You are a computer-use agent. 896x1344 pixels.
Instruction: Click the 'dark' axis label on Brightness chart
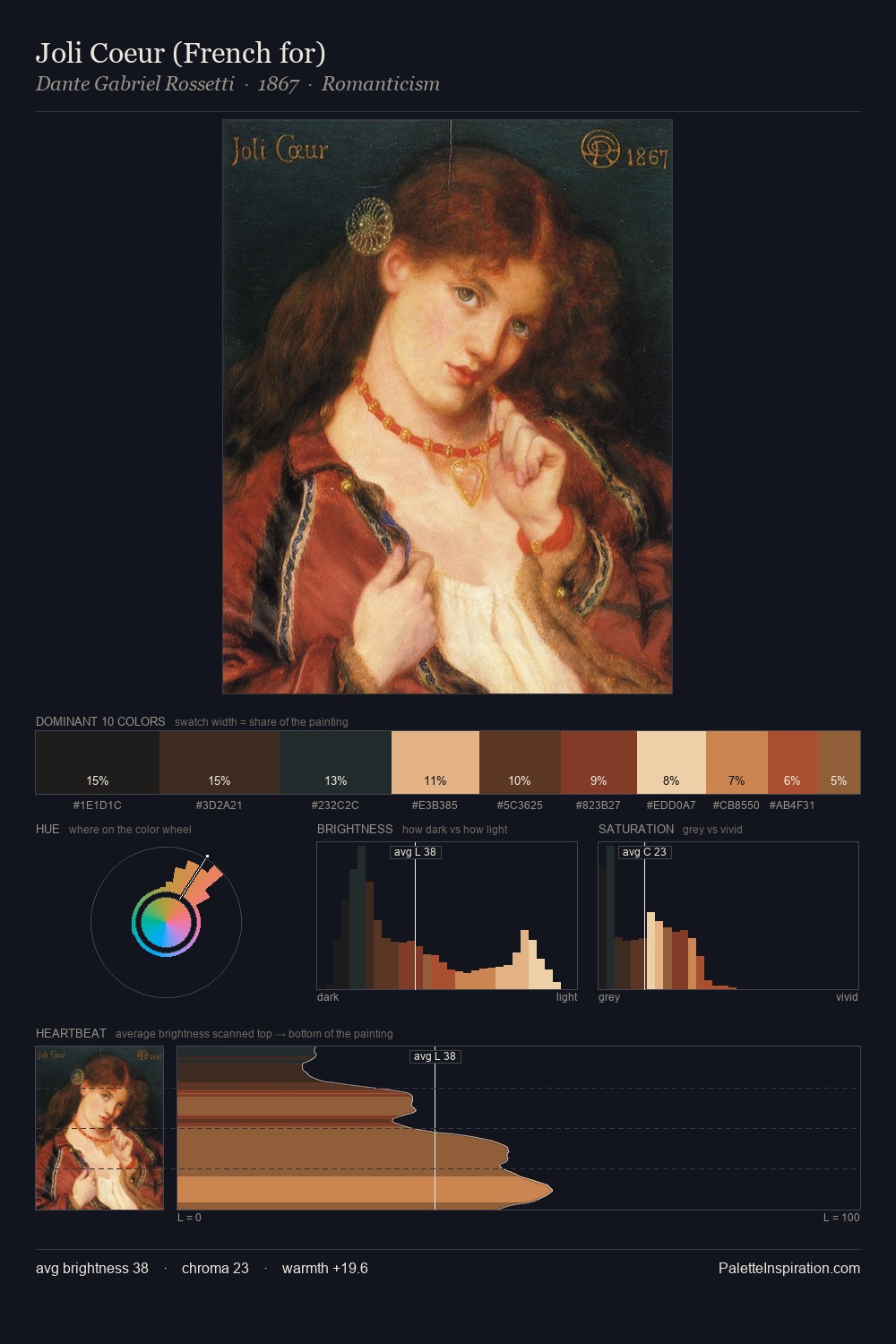click(x=328, y=997)
